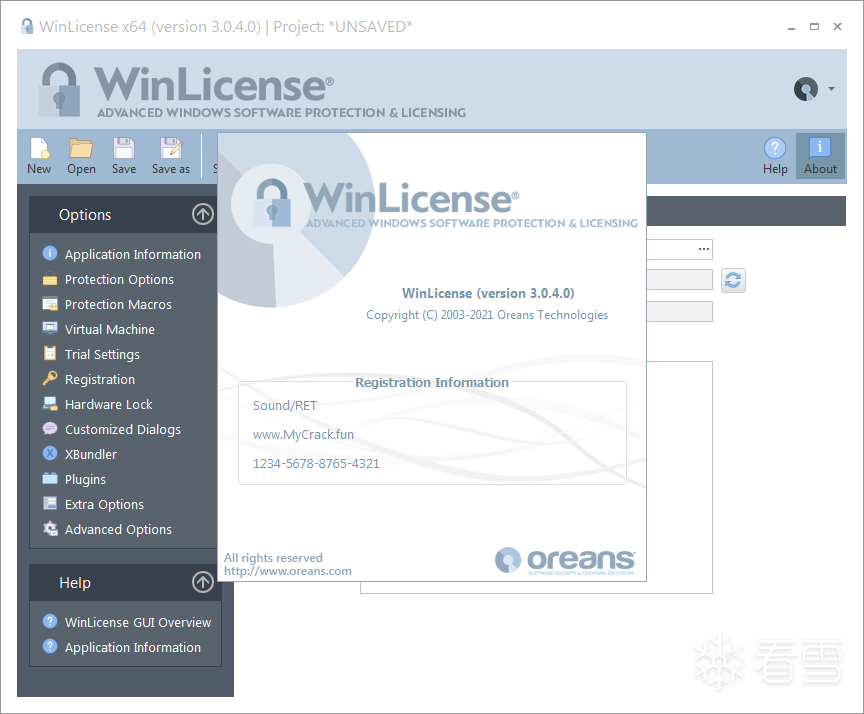This screenshot has width=864, height=714.
Task: Click the Protection Options icon
Action: pyautogui.click(x=50, y=279)
